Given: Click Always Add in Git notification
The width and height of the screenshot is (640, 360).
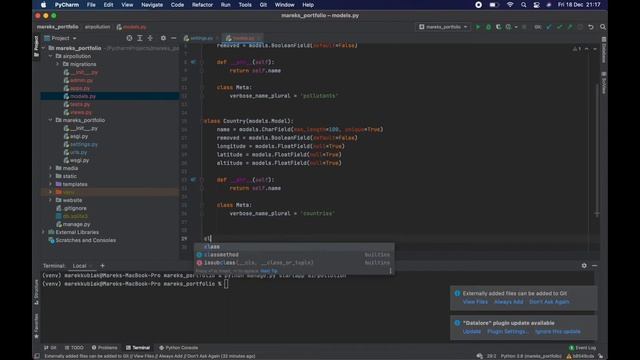Looking at the screenshot, I should tap(509, 302).
